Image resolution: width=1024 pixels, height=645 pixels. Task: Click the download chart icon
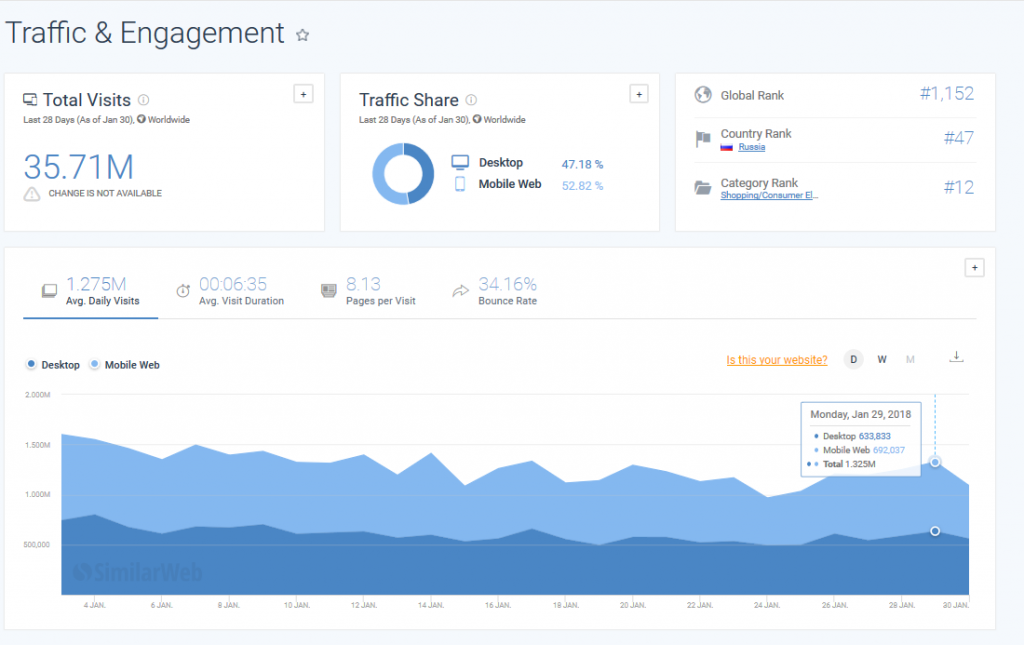point(956,357)
